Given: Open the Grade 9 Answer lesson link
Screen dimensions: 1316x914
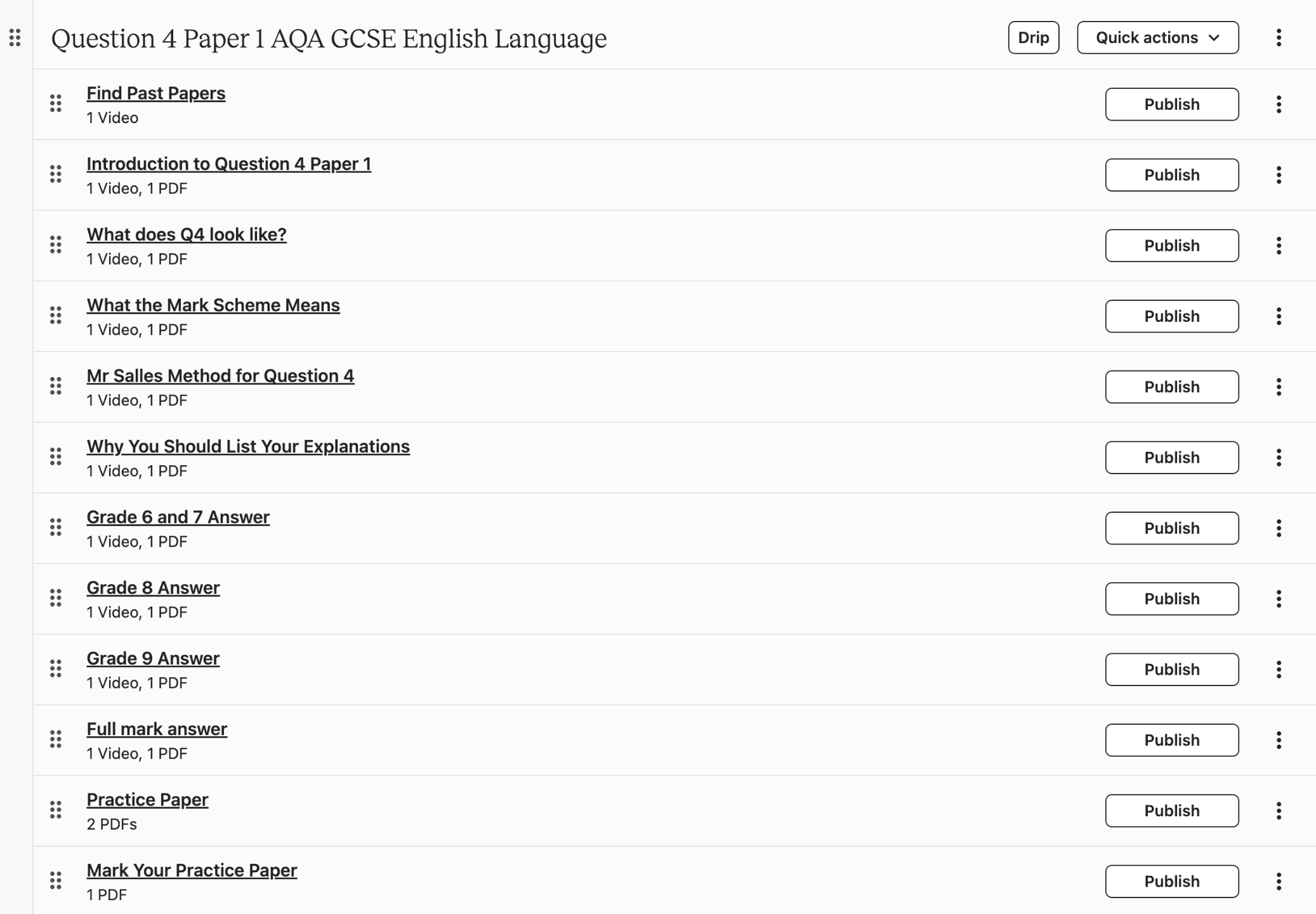Looking at the screenshot, I should 153,658.
